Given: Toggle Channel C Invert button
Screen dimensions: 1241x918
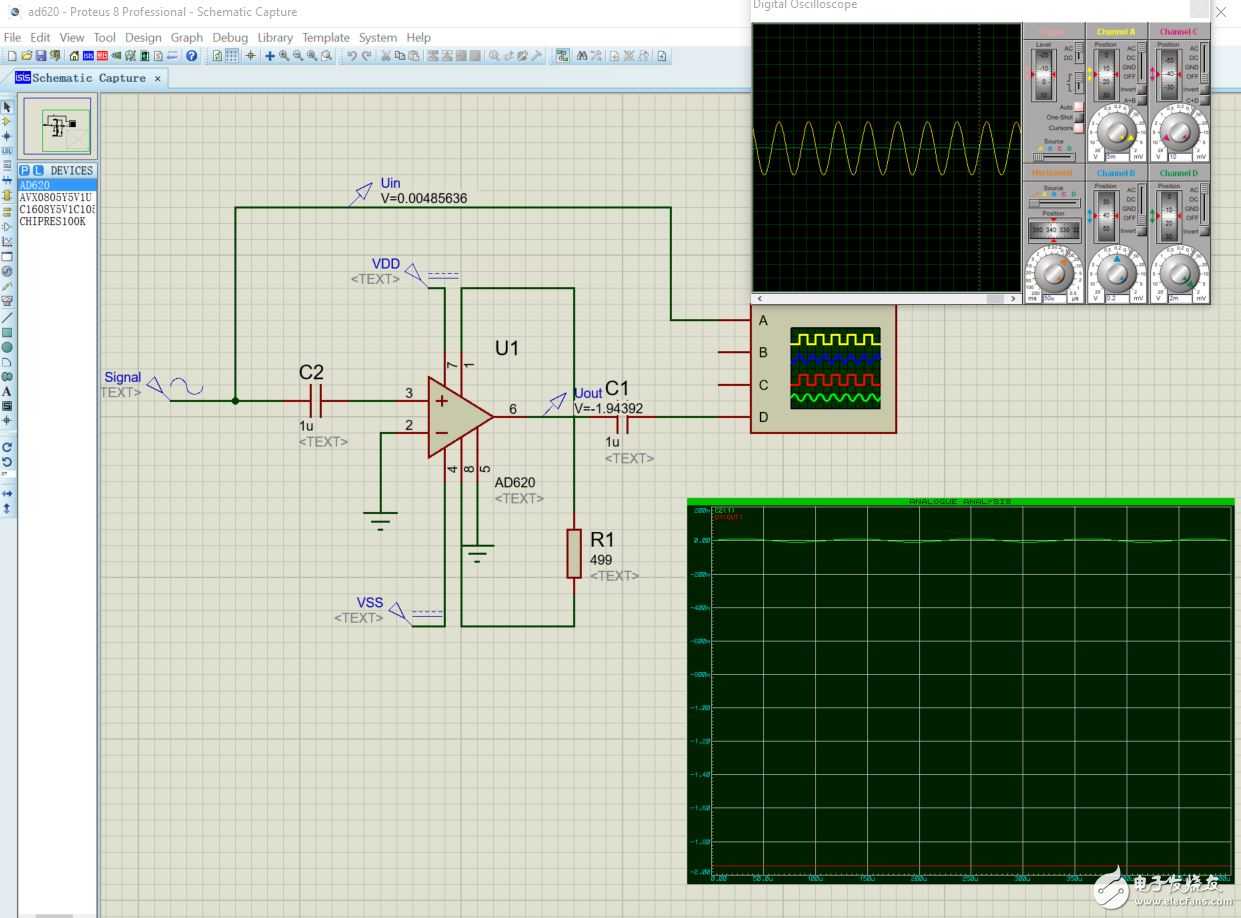Looking at the screenshot, I should point(1205,89).
